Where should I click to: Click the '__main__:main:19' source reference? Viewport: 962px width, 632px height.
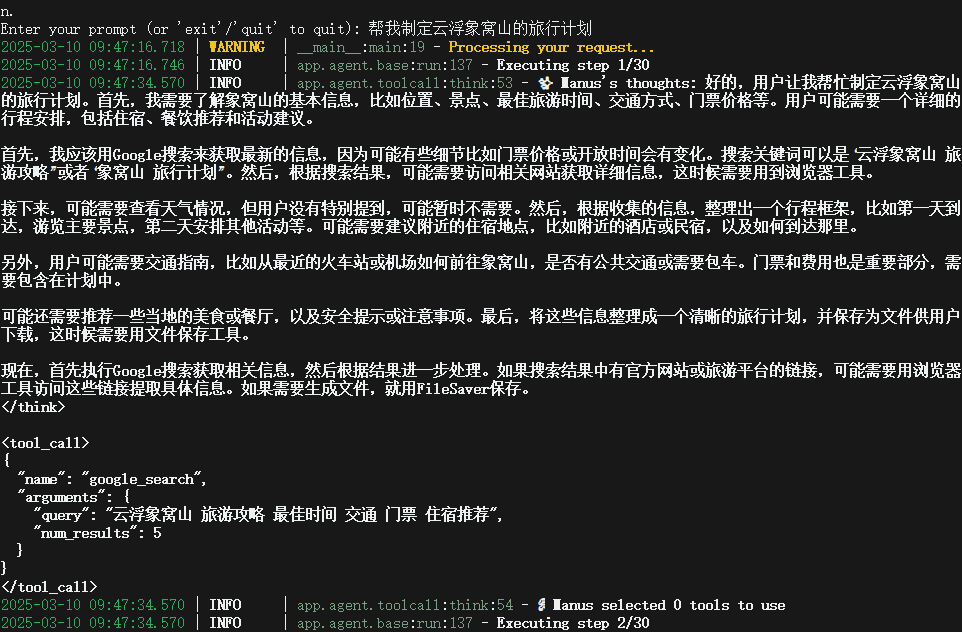point(361,47)
